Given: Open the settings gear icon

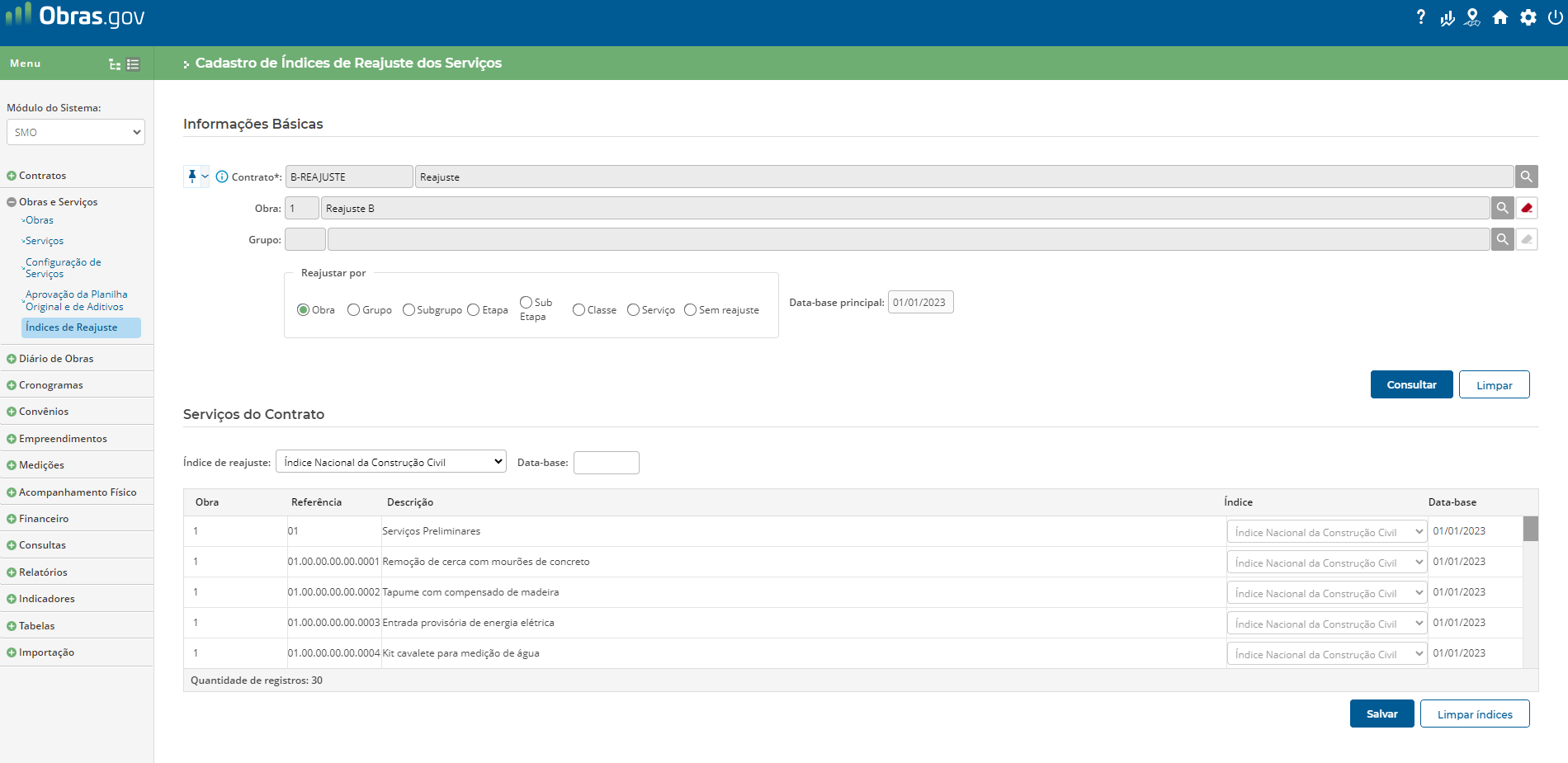Looking at the screenshot, I should point(1528,17).
